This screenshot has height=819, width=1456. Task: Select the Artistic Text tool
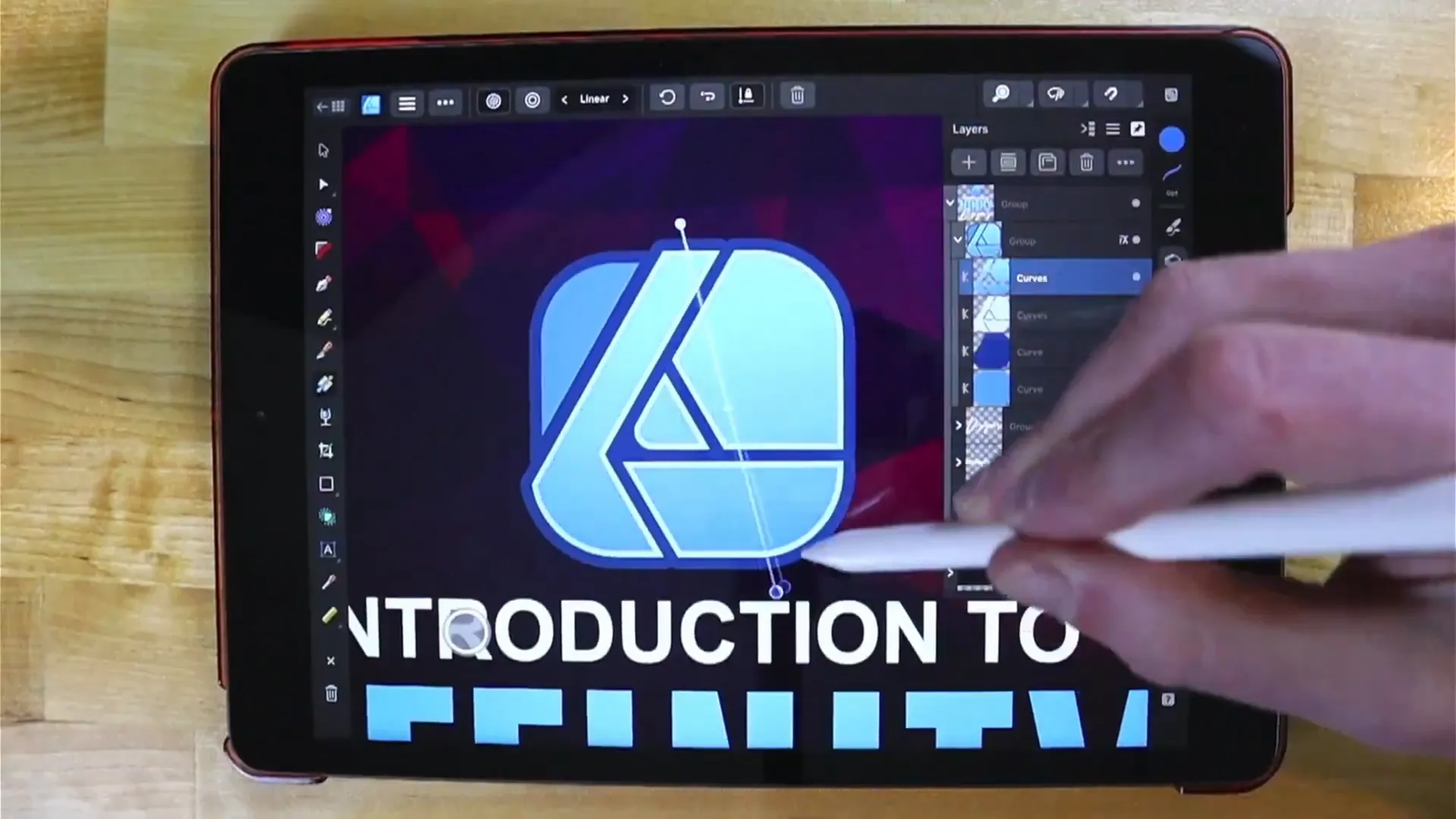pyautogui.click(x=326, y=549)
